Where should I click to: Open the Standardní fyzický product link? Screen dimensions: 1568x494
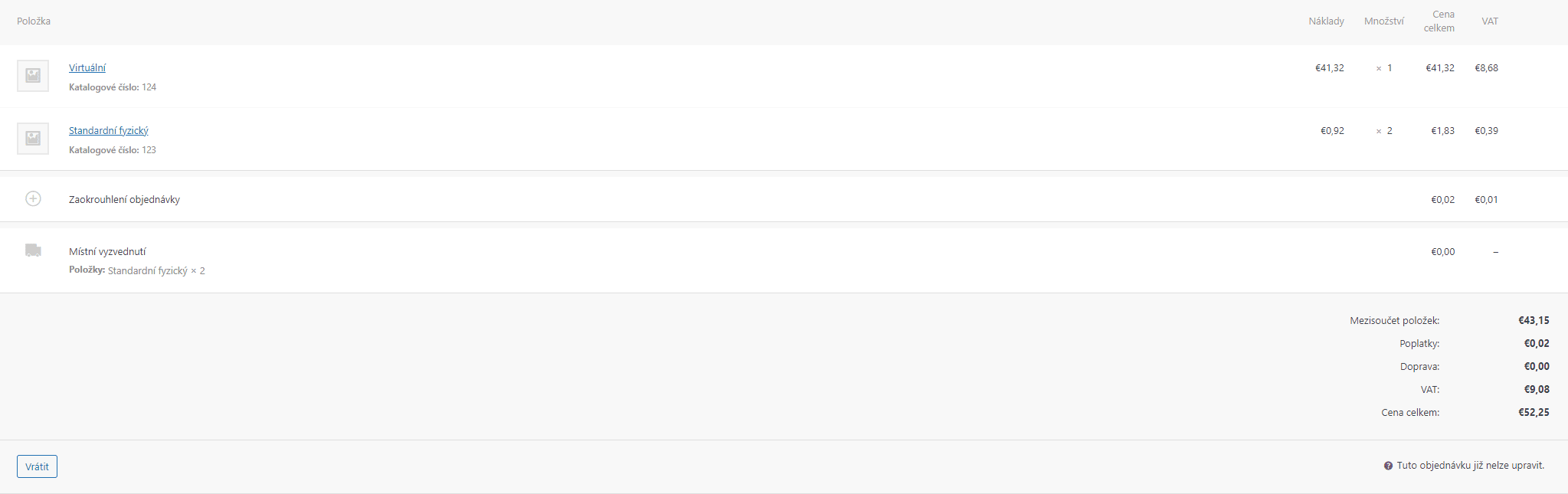[x=109, y=131]
